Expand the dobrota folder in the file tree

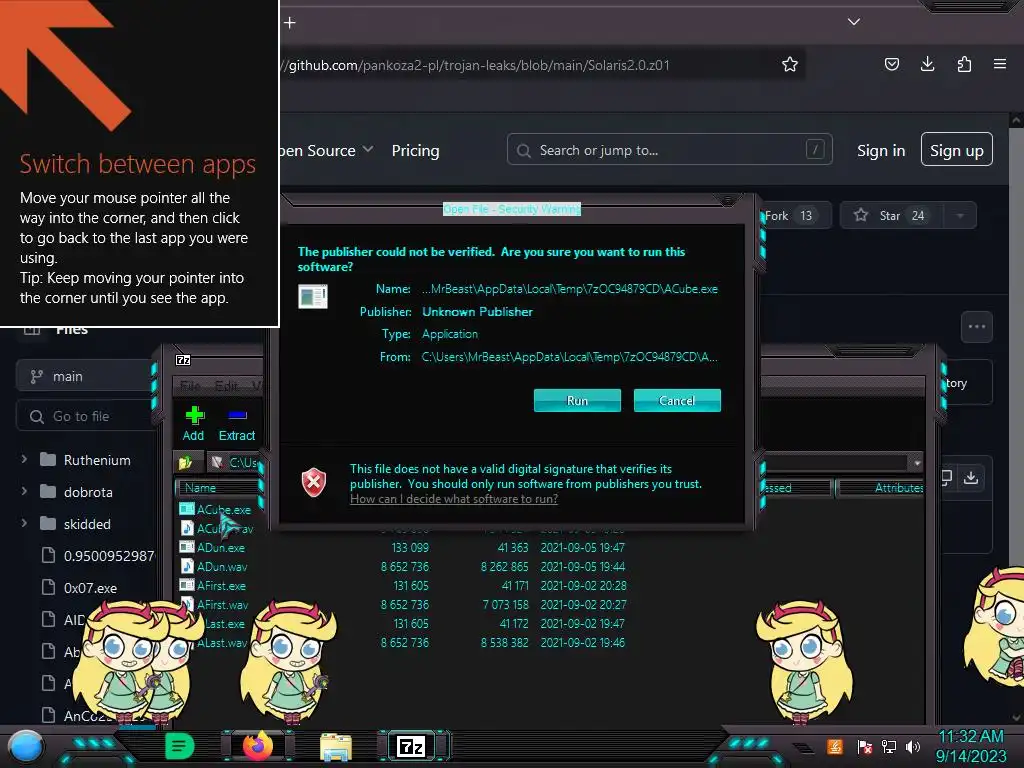pos(24,491)
